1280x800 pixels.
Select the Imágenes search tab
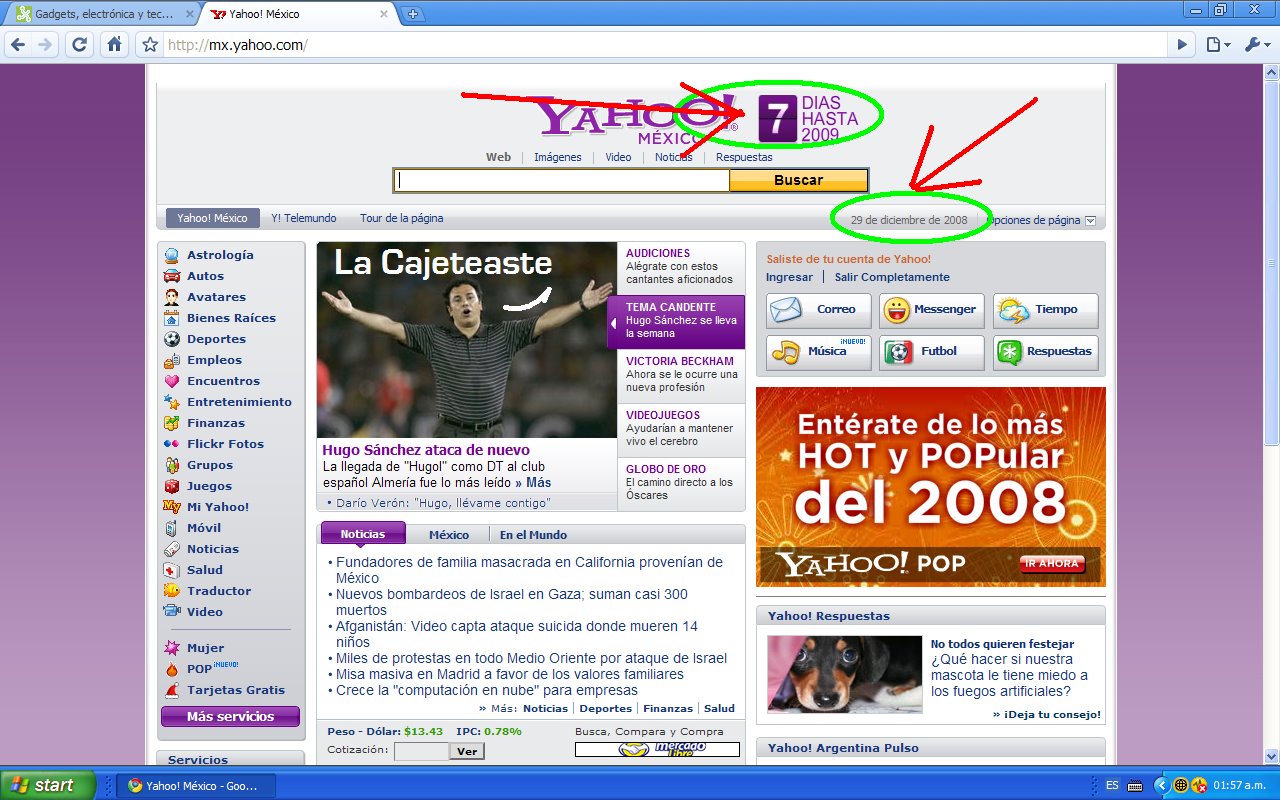click(557, 157)
